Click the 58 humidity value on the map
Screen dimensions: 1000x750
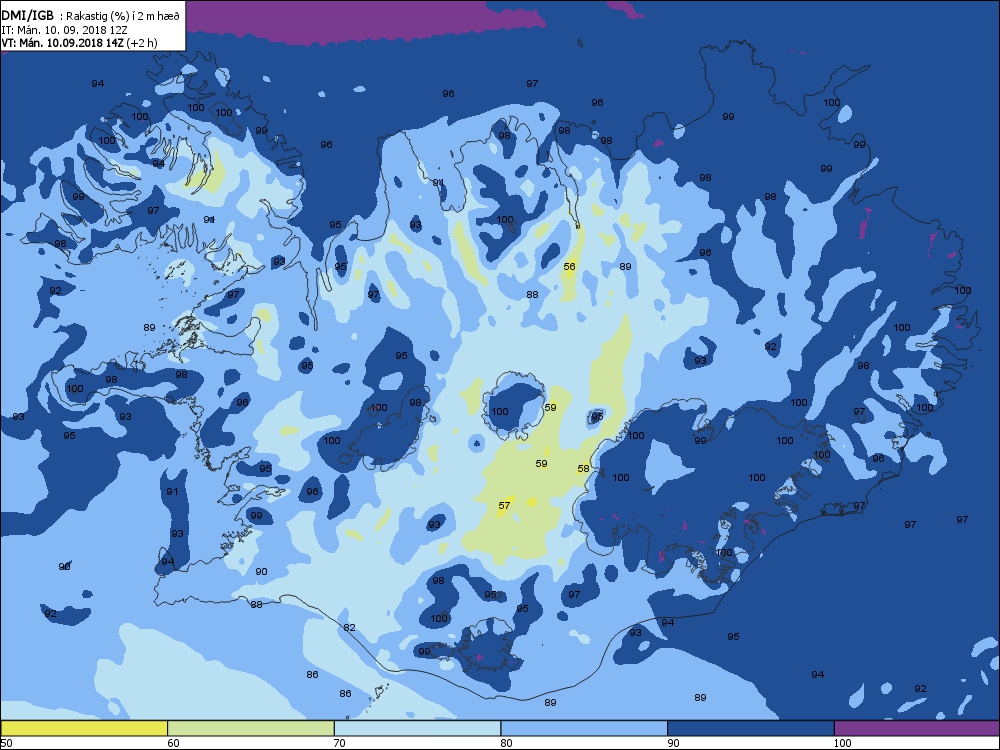click(584, 469)
